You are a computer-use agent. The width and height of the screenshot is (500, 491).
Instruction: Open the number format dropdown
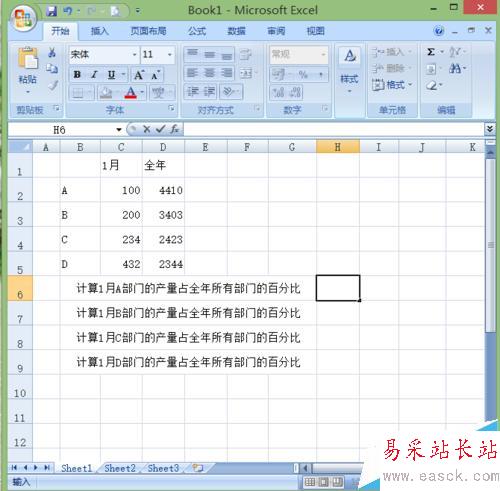coord(323,54)
